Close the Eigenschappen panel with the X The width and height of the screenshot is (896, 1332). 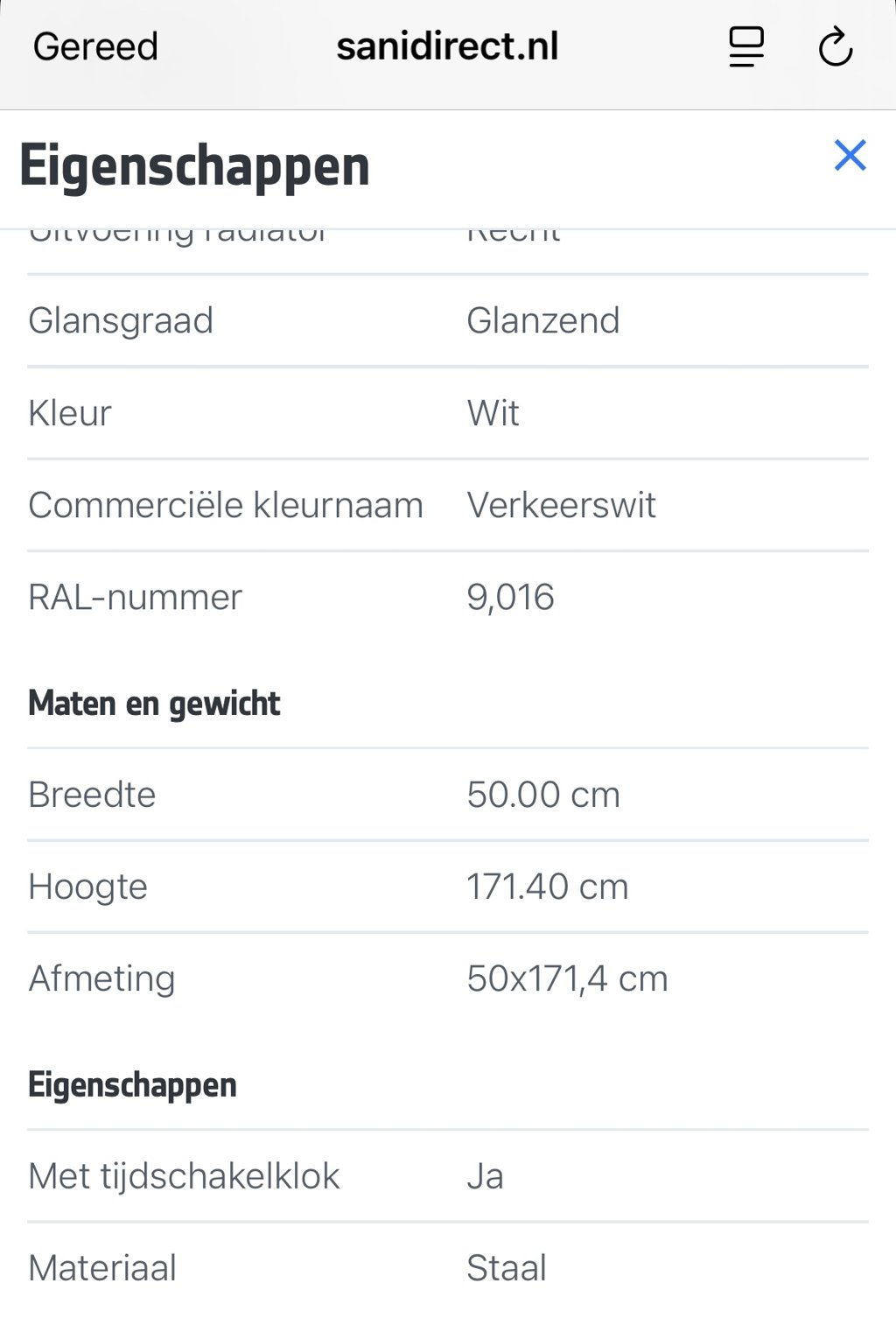coord(850,156)
